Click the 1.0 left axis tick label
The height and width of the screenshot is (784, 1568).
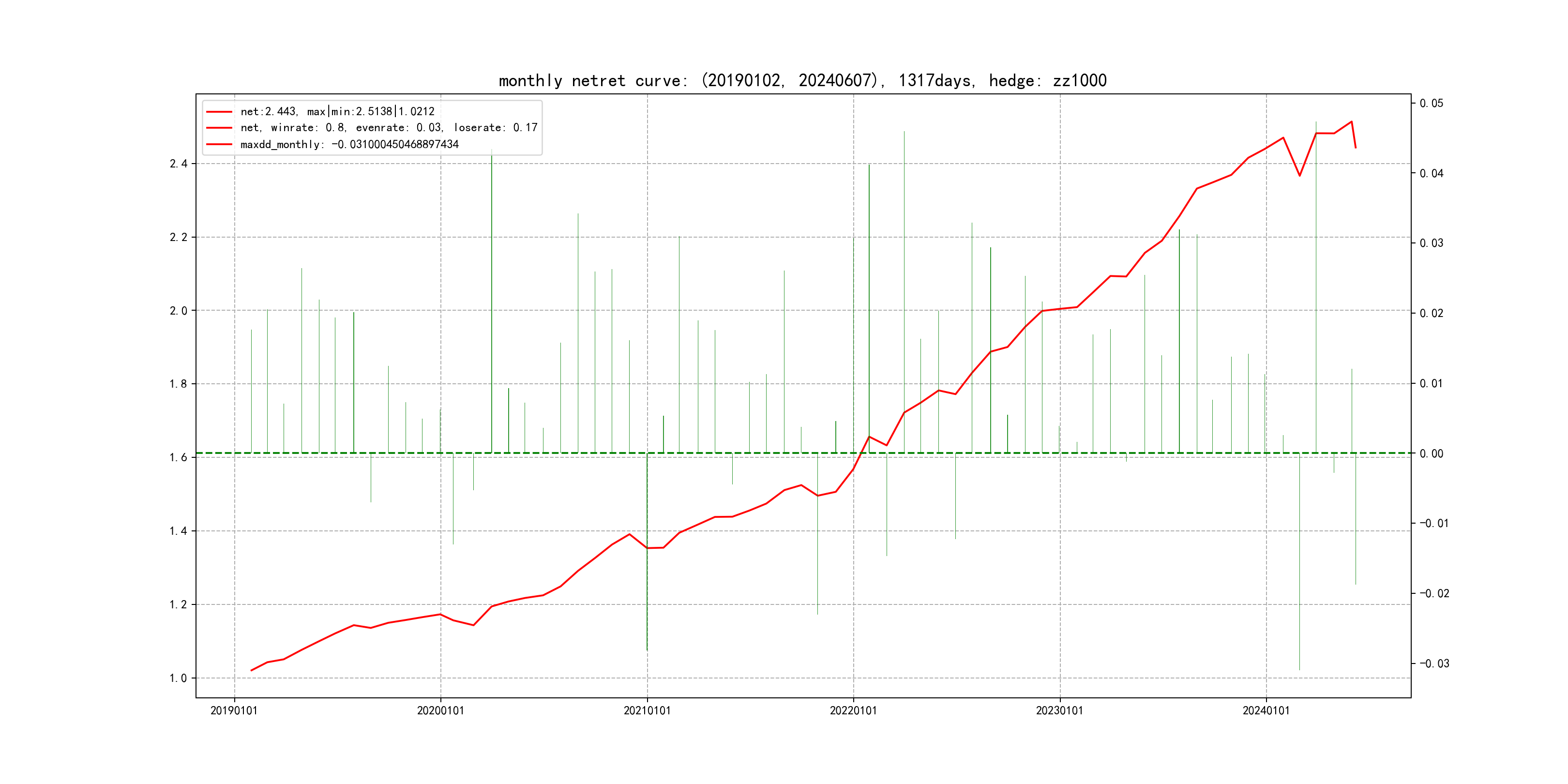179,678
